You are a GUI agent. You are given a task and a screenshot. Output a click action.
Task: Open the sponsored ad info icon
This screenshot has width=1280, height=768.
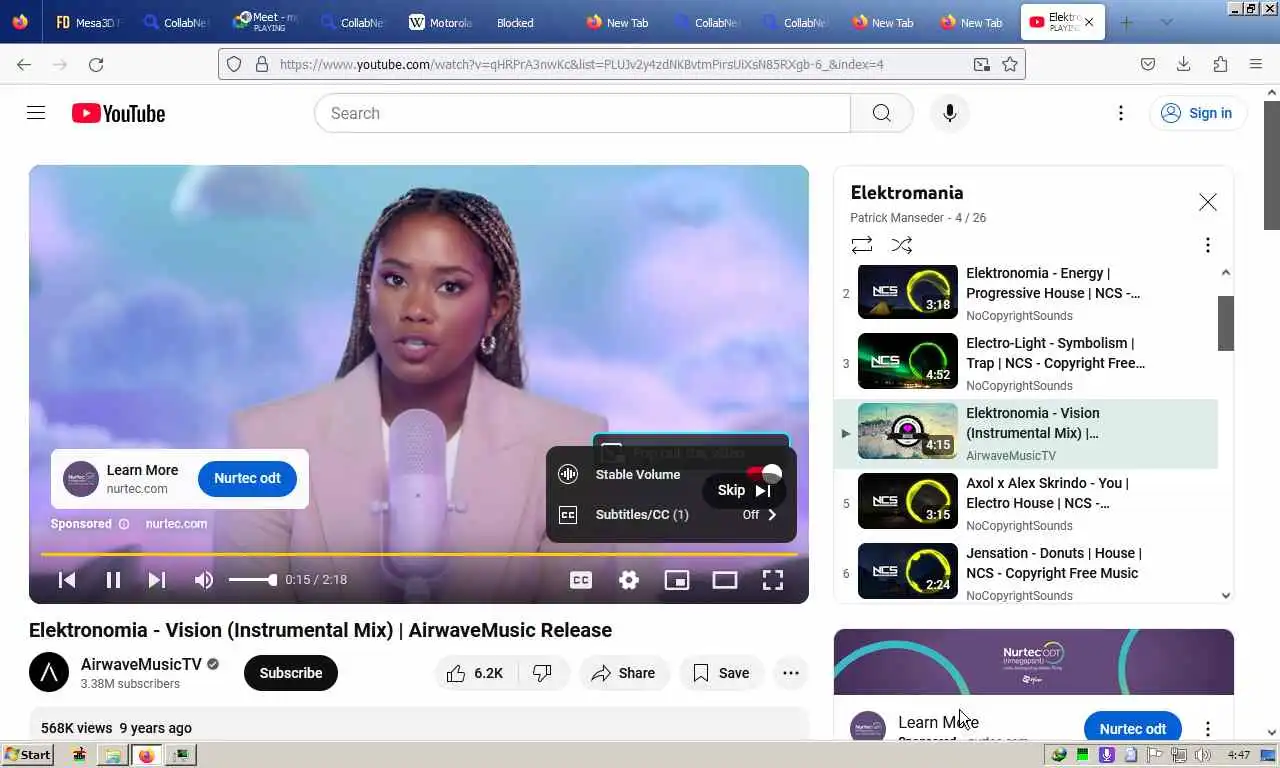(124, 524)
